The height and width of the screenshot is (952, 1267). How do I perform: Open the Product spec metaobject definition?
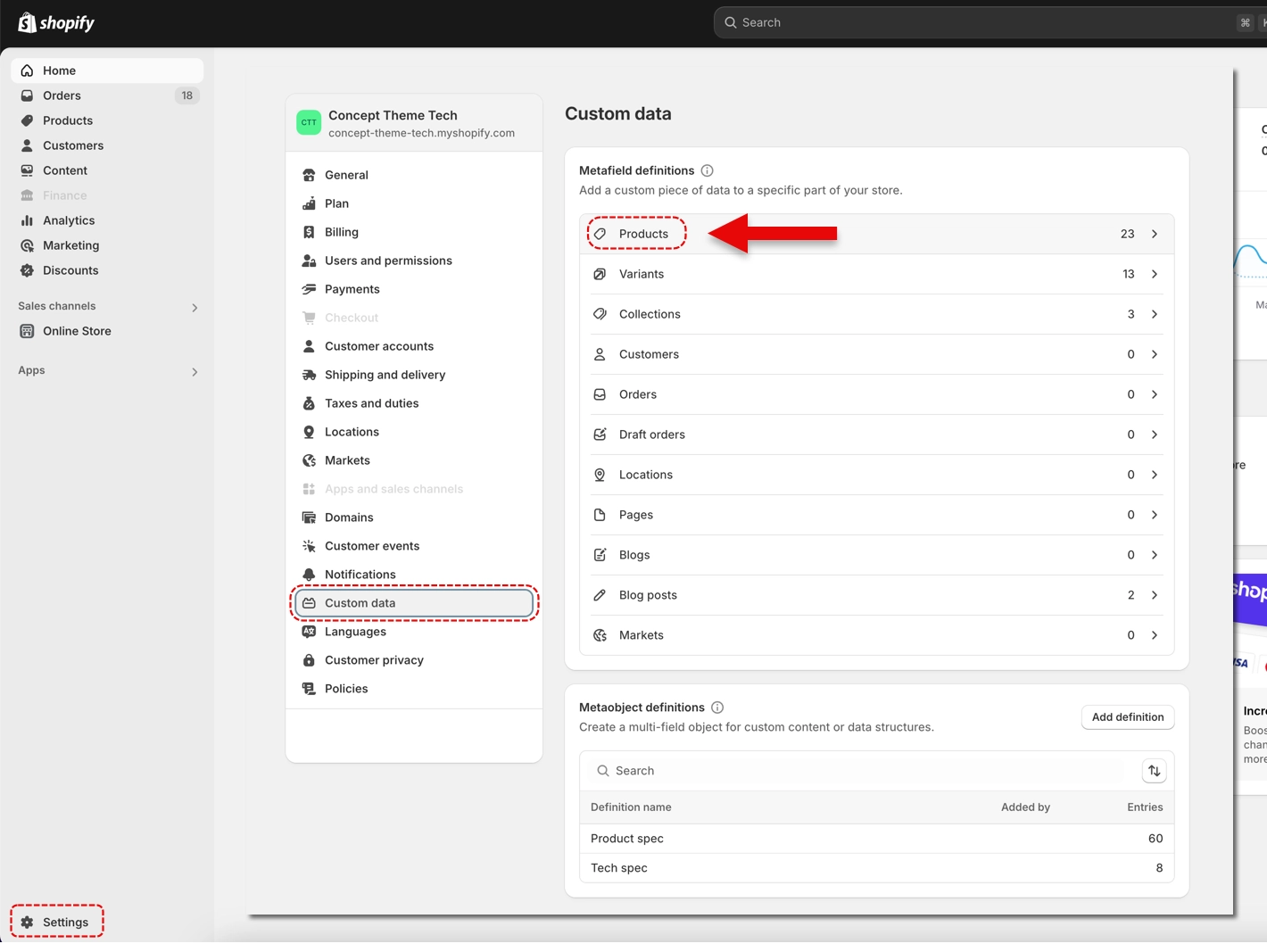[x=627, y=839]
